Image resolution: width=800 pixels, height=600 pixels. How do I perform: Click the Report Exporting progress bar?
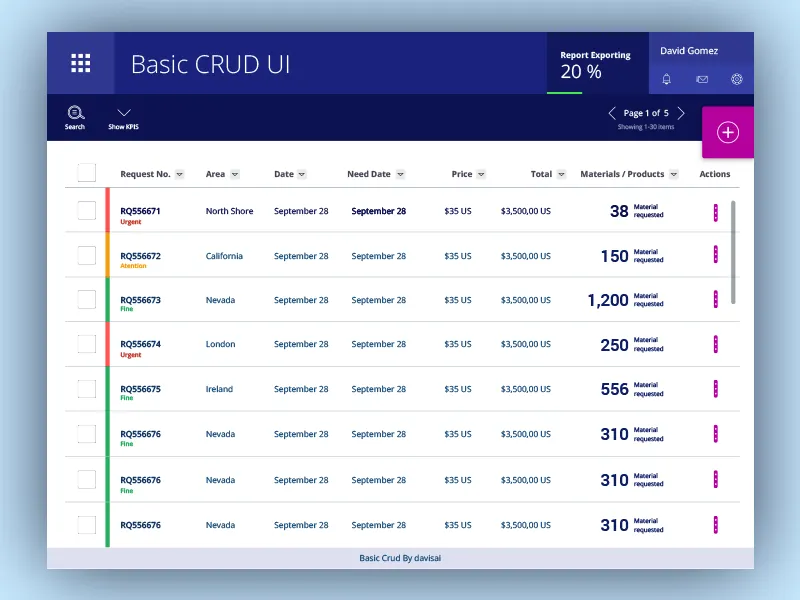pyautogui.click(x=565, y=94)
